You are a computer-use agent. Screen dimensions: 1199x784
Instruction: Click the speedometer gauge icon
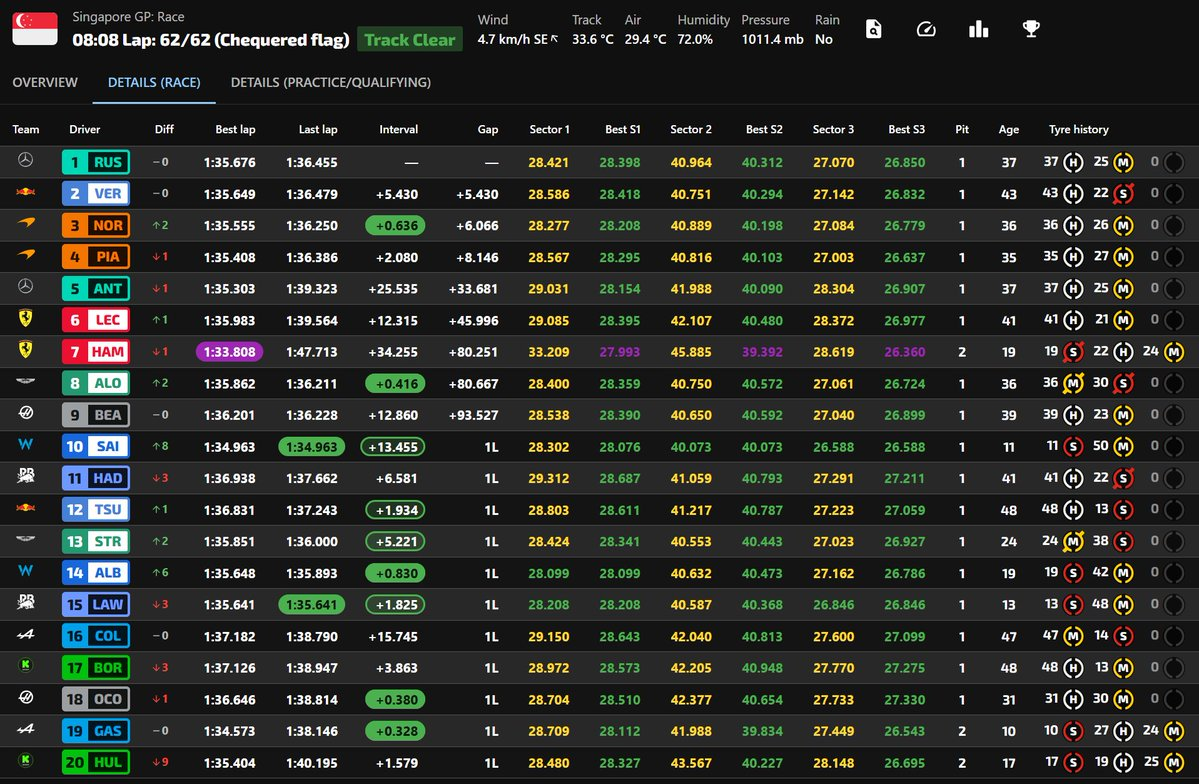click(926, 29)
